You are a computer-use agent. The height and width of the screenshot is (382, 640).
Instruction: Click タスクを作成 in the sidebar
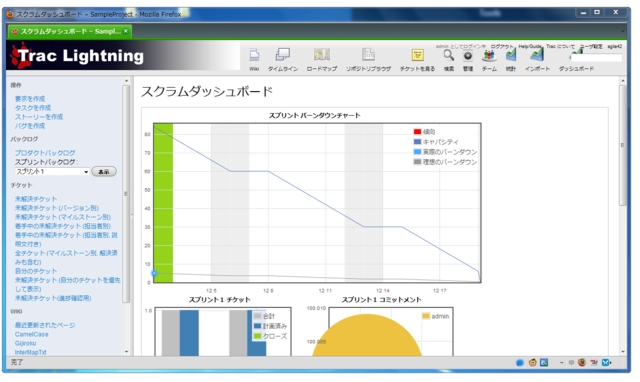click(33, 108)
